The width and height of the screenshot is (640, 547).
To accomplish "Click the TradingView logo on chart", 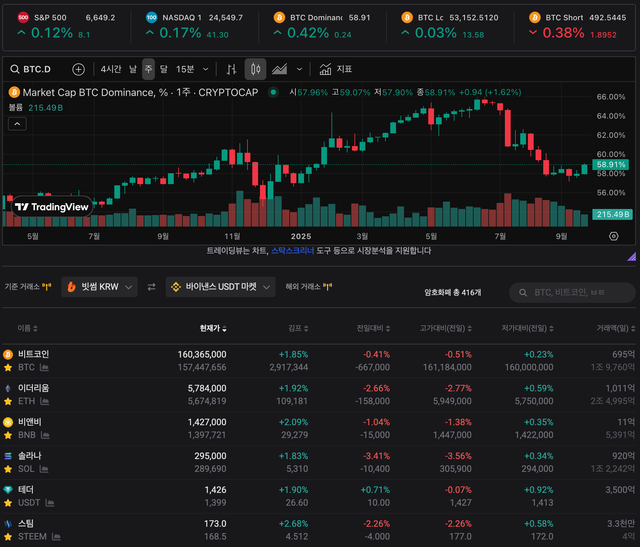I will (51, 207).
